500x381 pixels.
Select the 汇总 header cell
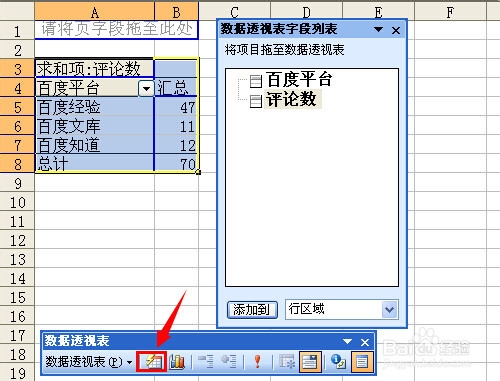tap(176, 88)
